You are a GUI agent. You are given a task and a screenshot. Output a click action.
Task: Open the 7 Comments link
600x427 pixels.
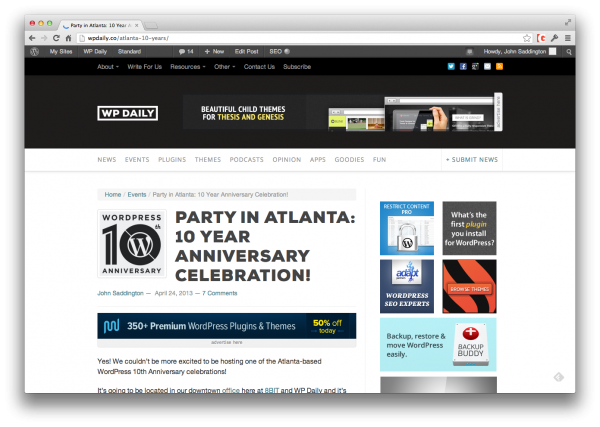click(x=220, y=293)
